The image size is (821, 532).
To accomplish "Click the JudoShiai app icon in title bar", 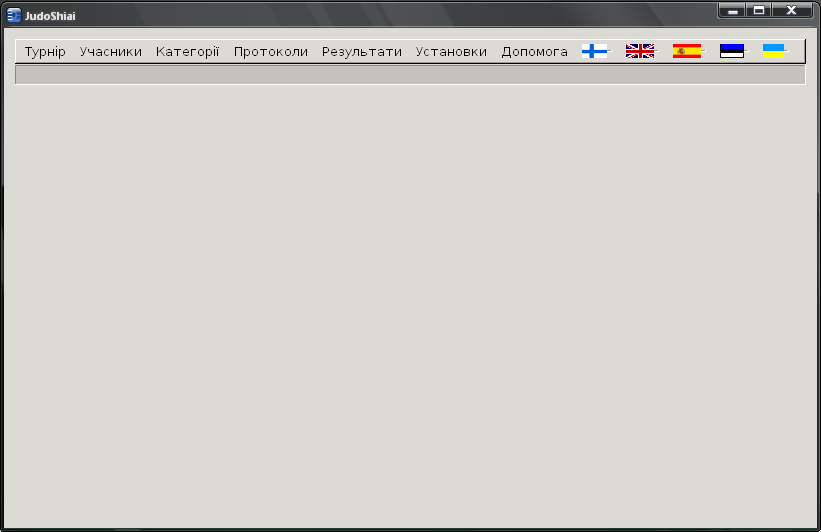I will [14, 15].
